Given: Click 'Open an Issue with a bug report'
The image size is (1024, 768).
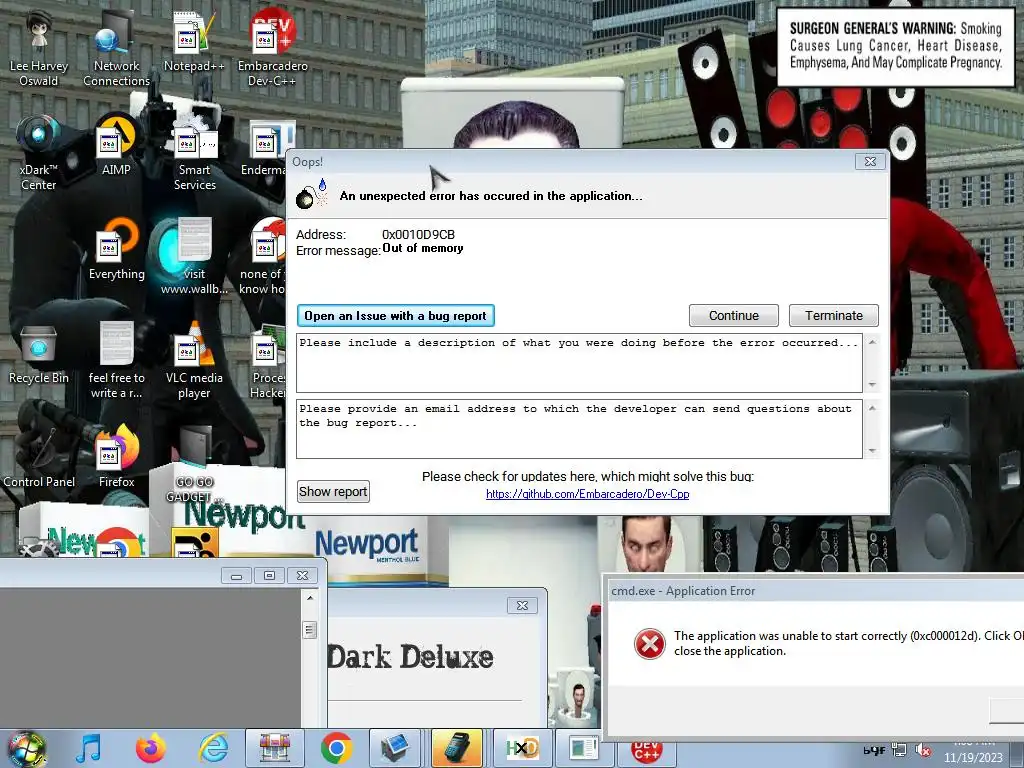Looking at the screenshot, I should (x=396, y=315).
